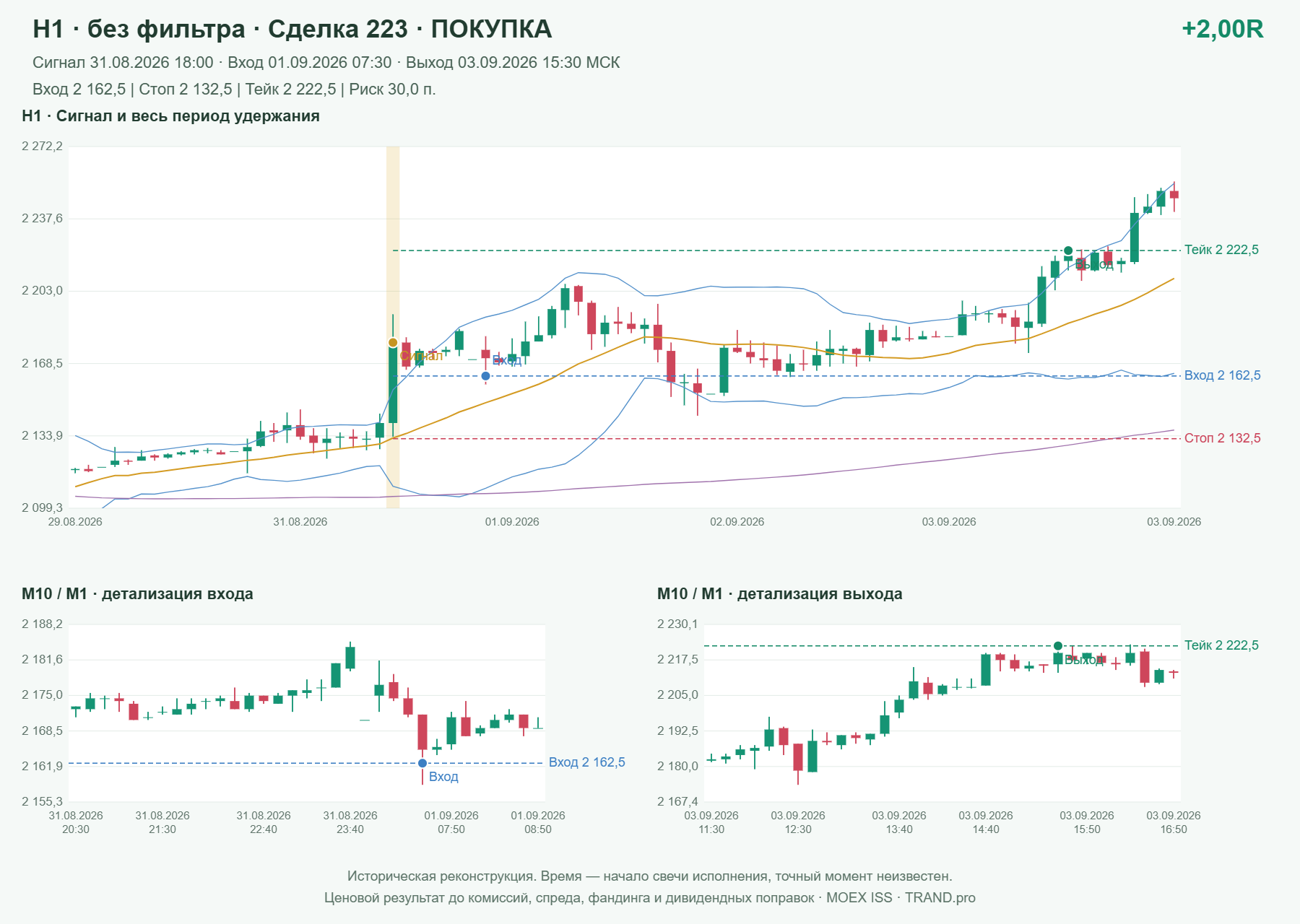Click the 'Вход 2 162,5' label in the entry detail chart
Image resolution: width=1300 pixels, height=924 pixels.
point(587,762)
